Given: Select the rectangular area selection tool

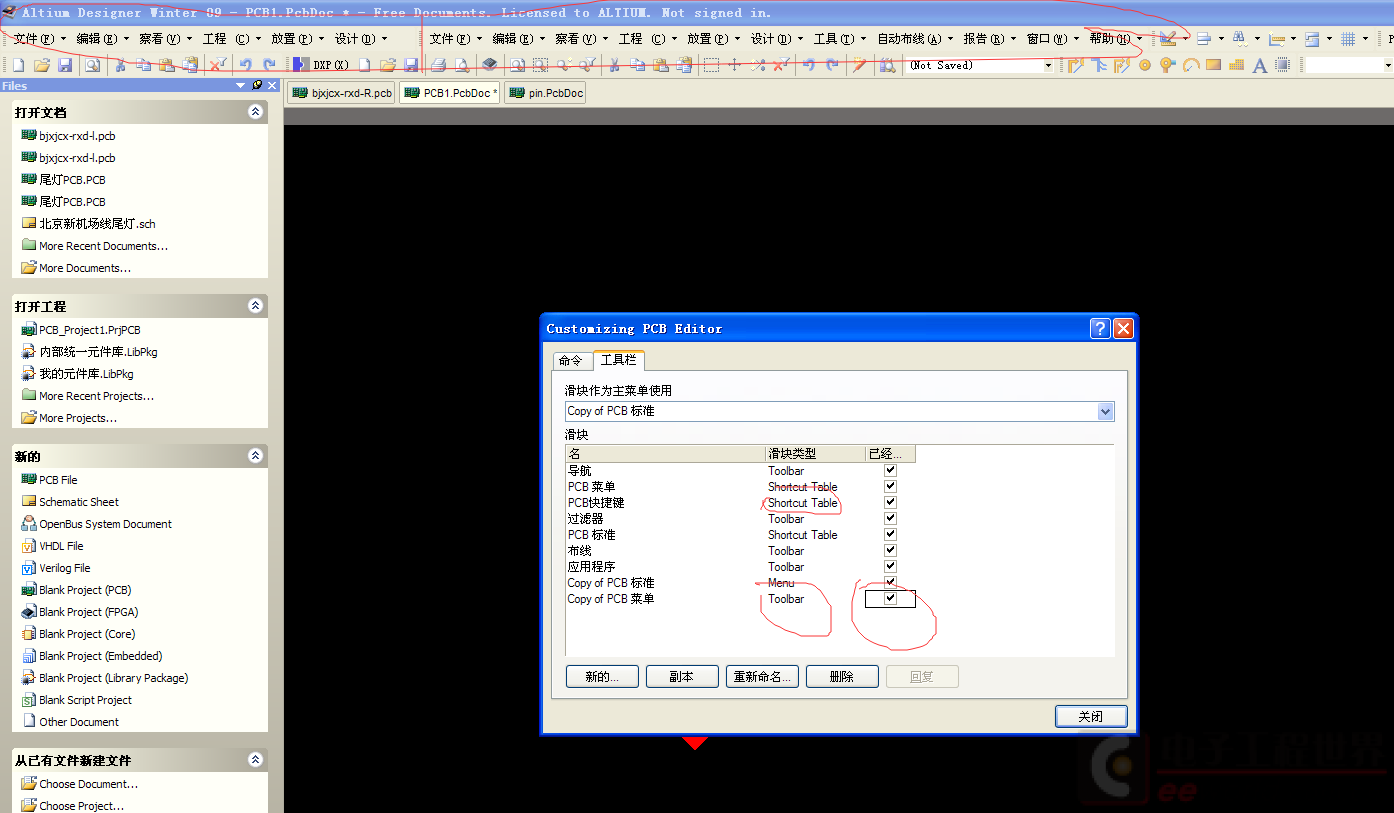Looking at the screenshot, I should [711, 65].
